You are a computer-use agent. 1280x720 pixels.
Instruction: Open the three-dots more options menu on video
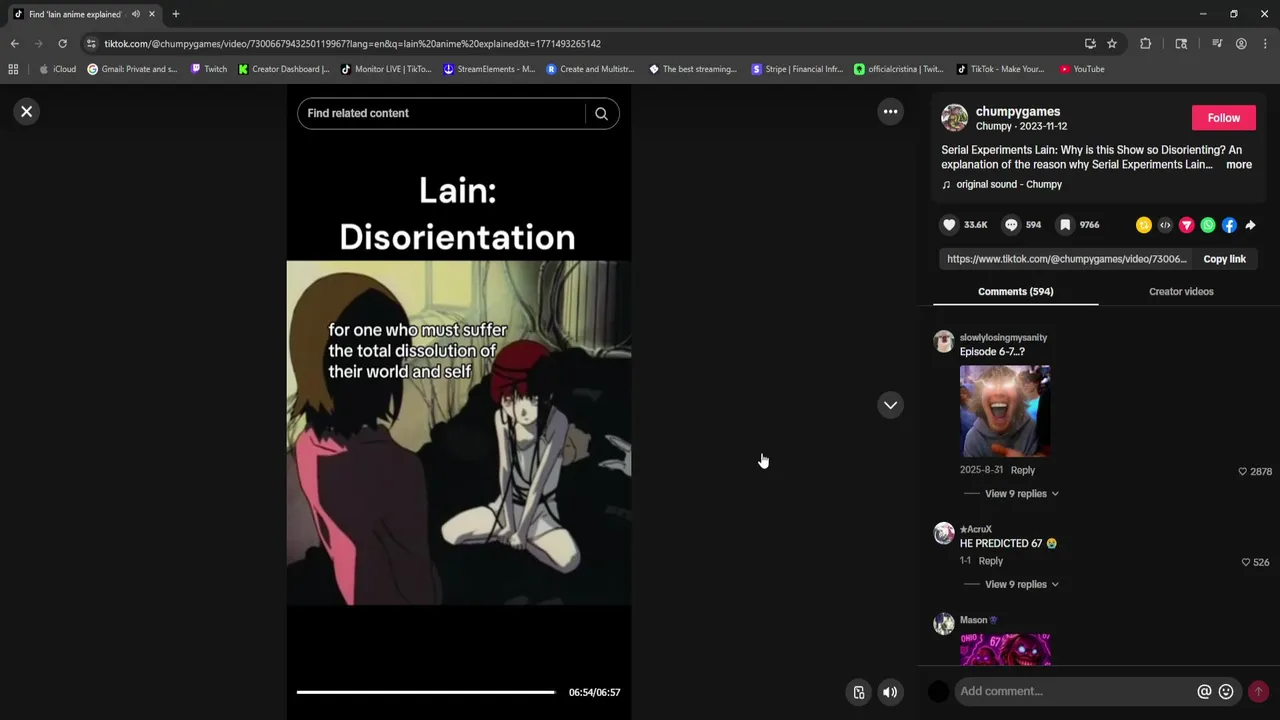(890, 112)
